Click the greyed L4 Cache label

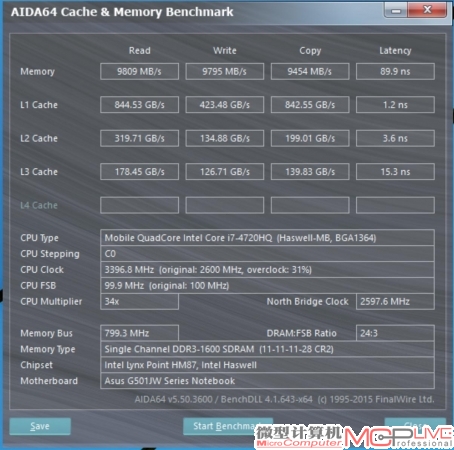(39, 205)
